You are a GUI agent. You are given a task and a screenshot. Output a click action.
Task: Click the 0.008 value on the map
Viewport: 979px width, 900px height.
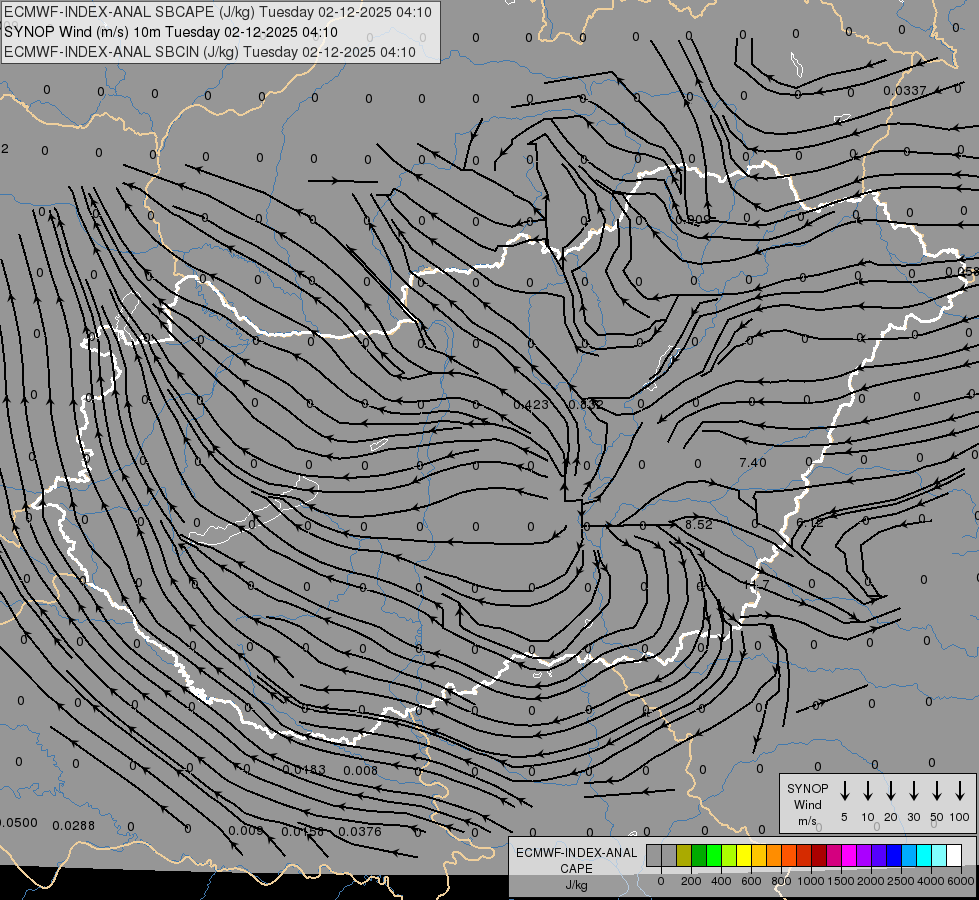(x=361, y=770)
